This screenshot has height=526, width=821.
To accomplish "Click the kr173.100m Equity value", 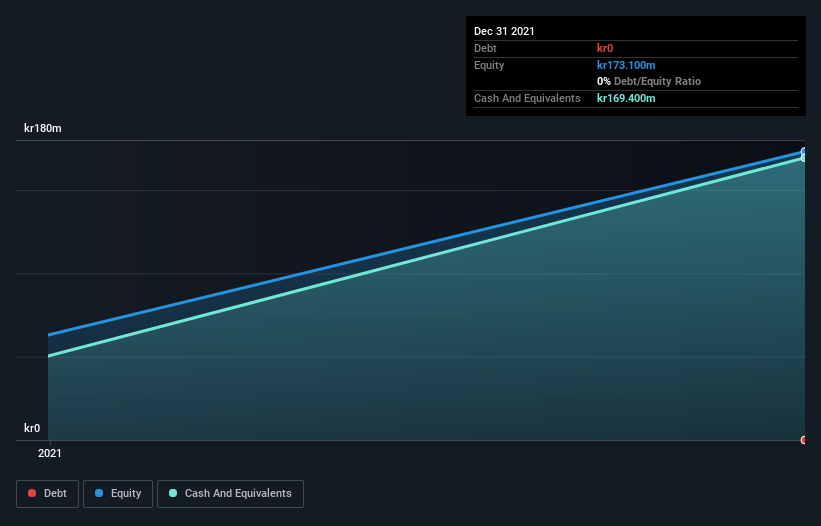I will tap(626, 65).
